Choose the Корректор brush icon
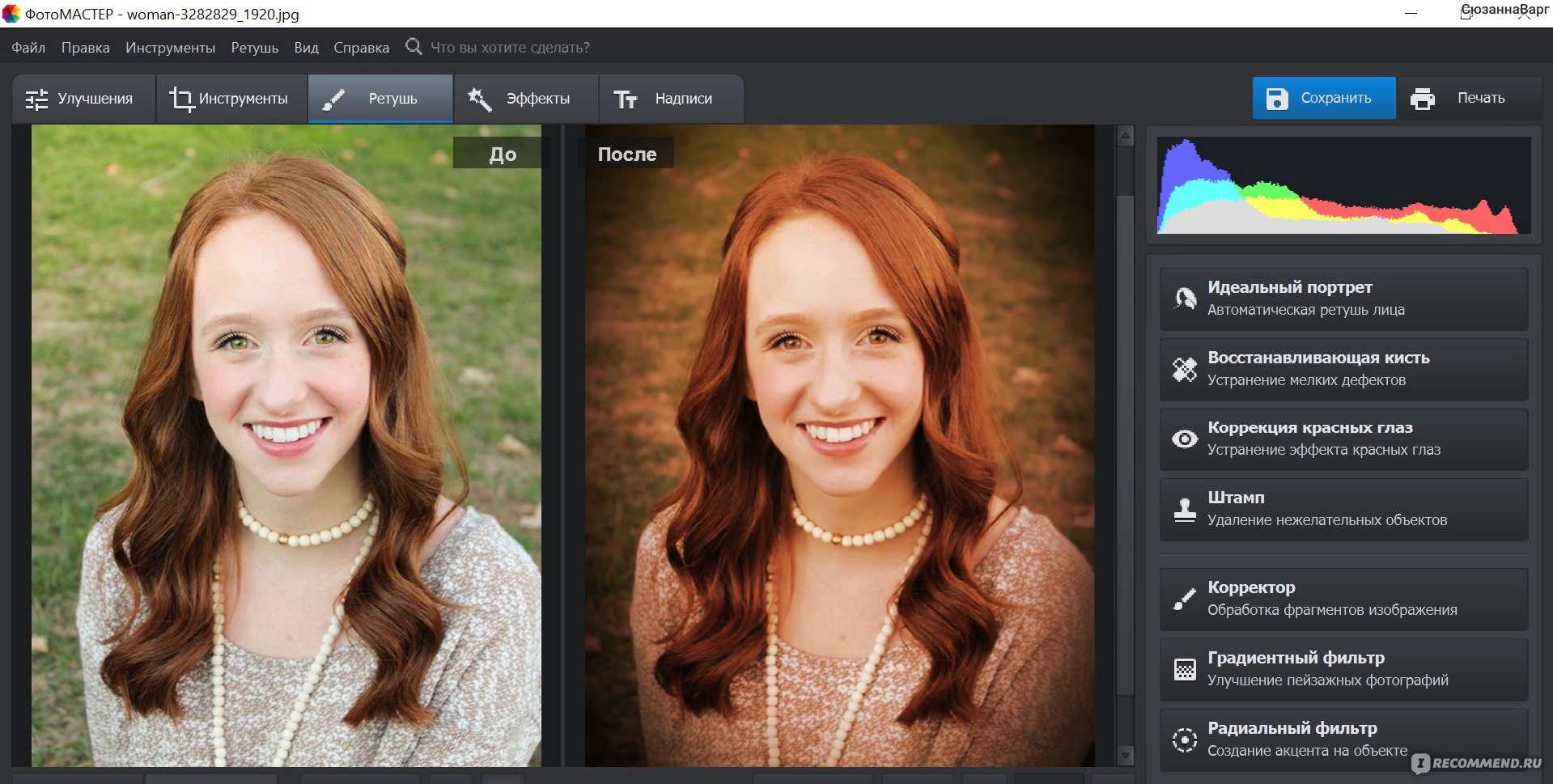This screenshot has height=784, width=1553. click(1185, 600)
